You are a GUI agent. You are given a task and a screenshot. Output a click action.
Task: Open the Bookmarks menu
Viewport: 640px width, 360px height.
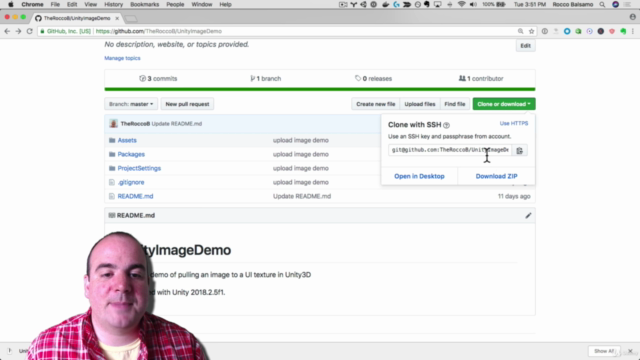point(144,4)
